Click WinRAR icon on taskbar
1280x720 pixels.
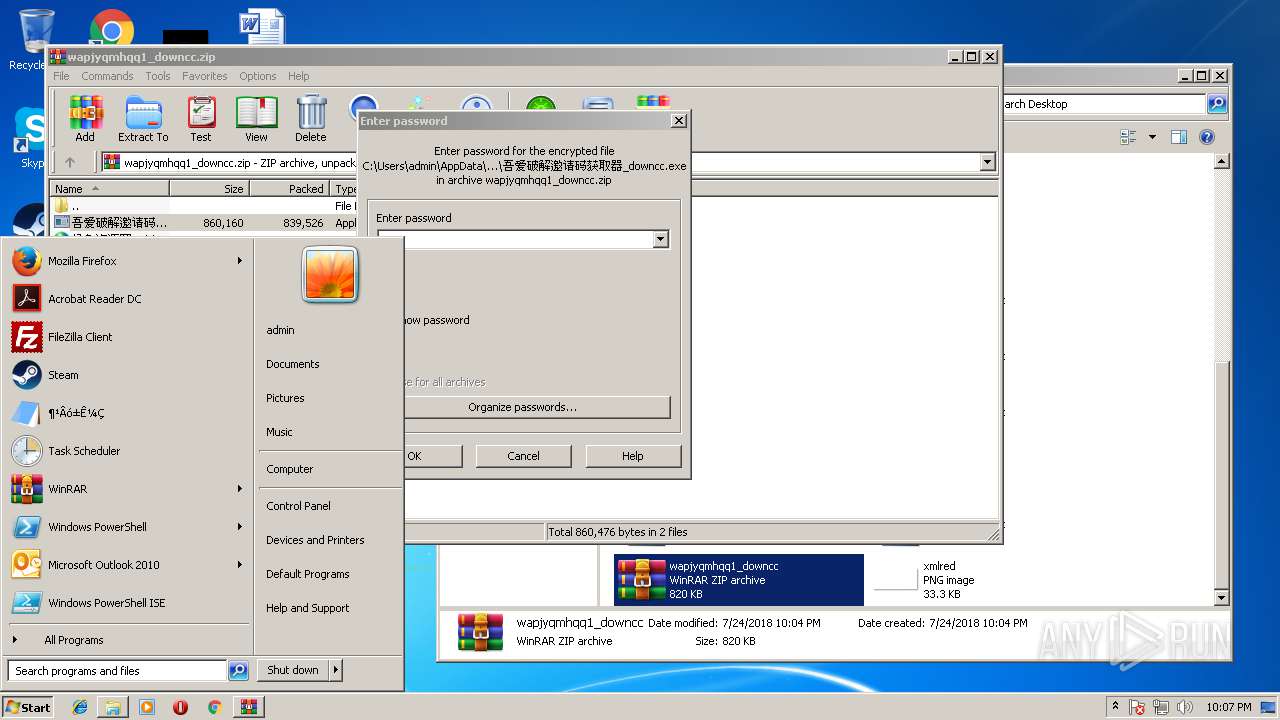248,707
